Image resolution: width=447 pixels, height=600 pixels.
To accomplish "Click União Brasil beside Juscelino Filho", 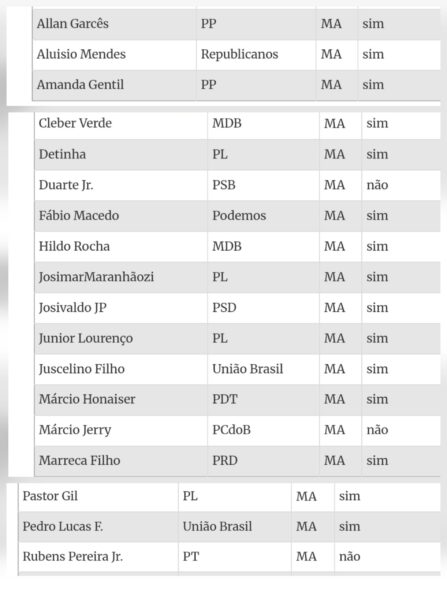I will click(248, 369).
